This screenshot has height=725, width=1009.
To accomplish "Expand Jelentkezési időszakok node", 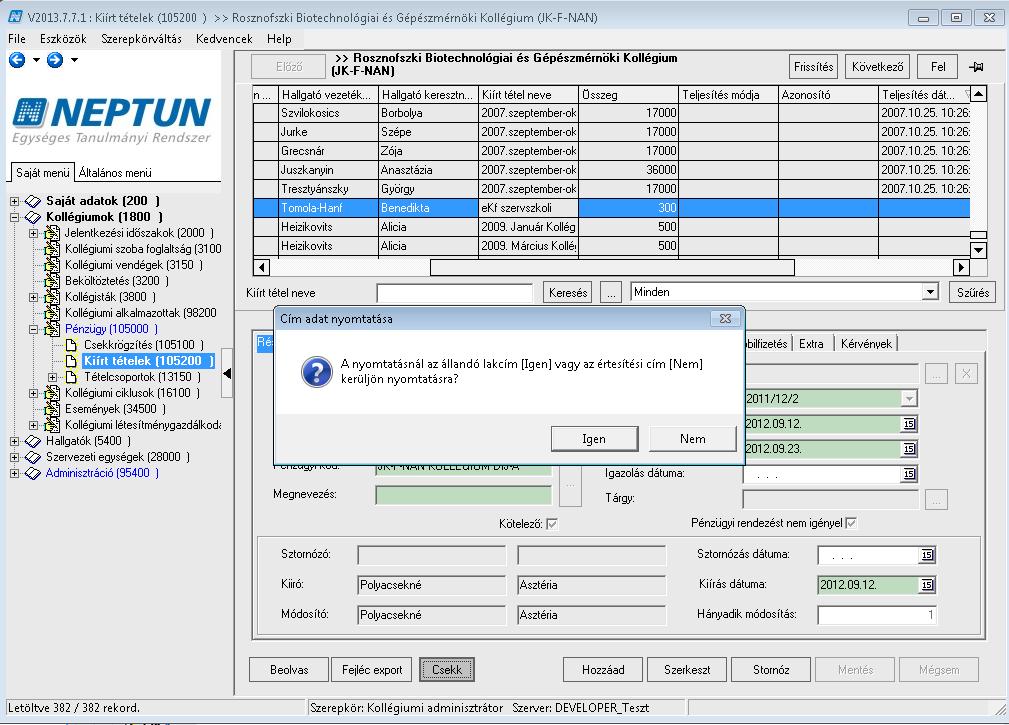I will 33,234.
